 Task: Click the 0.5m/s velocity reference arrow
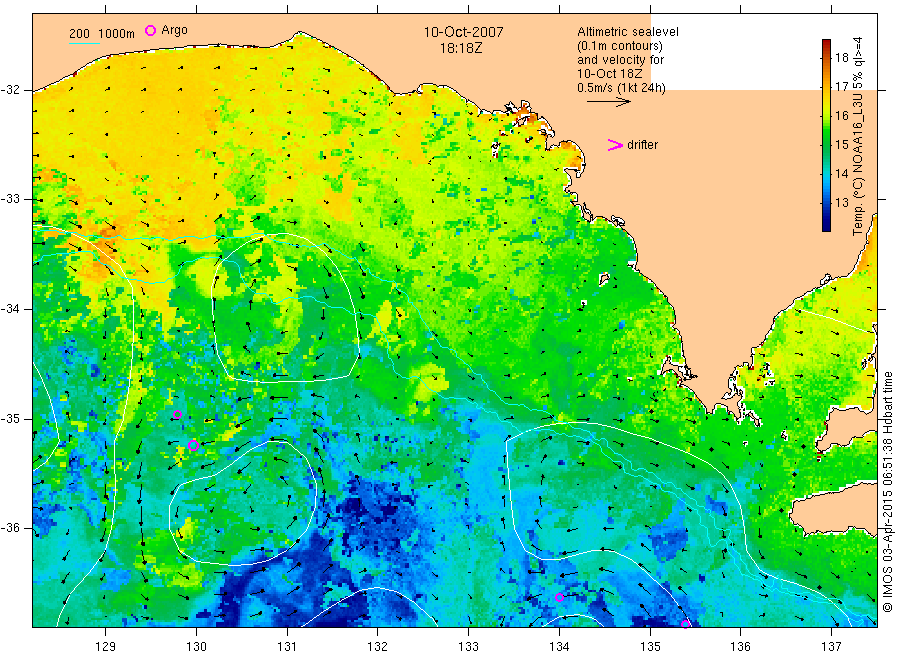tap(608, 102)
